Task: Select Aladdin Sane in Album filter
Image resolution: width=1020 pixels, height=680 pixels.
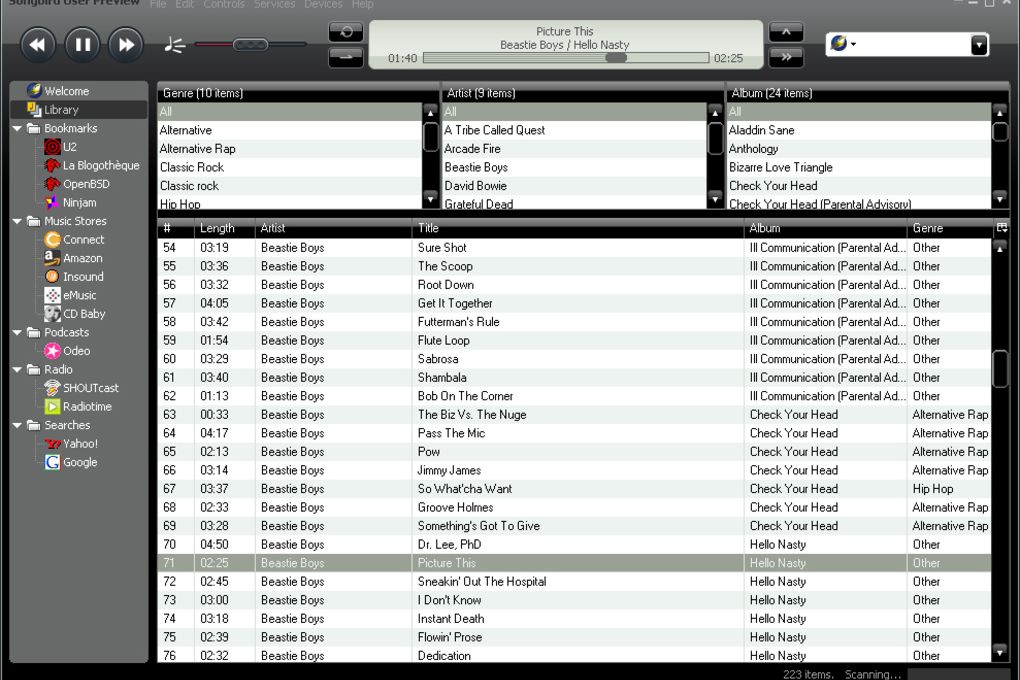Action: tap(859, 130)
